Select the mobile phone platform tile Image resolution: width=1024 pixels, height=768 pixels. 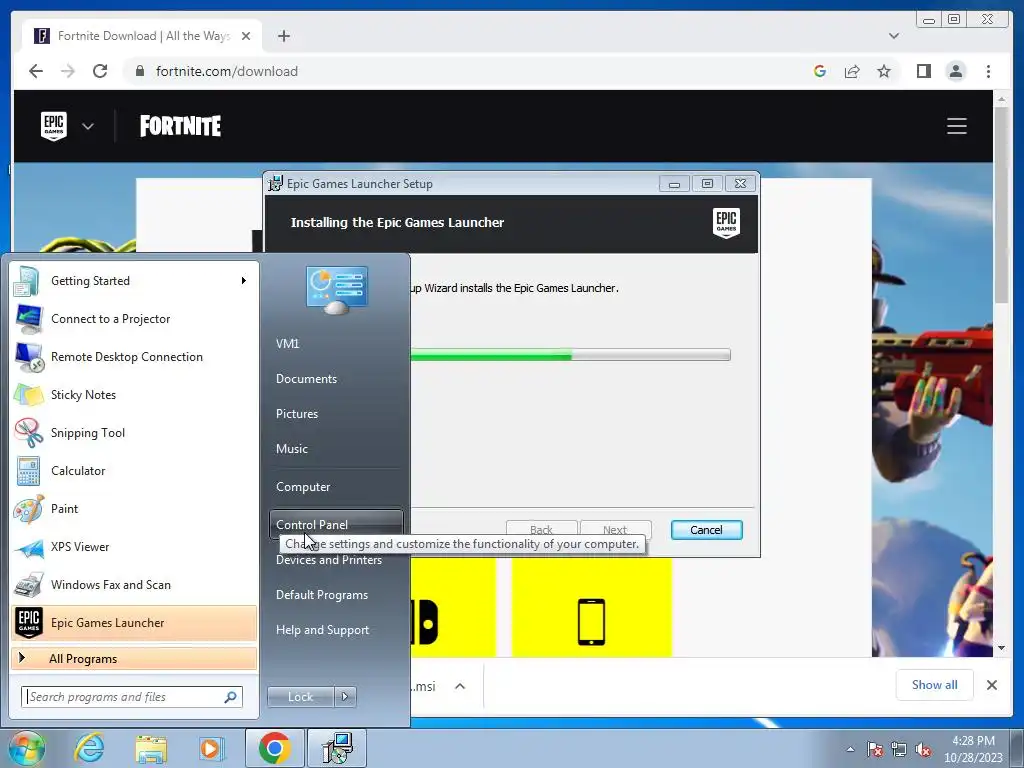(592, 607)
